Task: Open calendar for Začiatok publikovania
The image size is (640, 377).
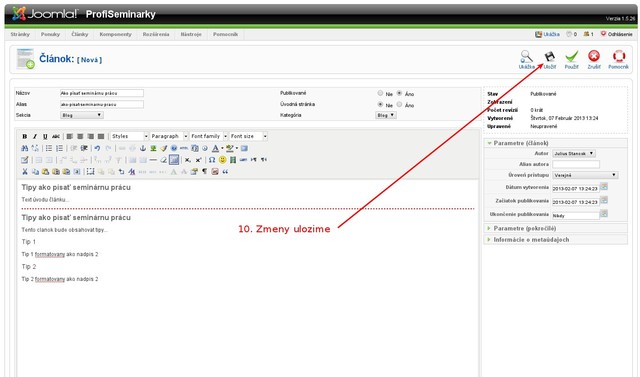Action: (x=604, y=200)
